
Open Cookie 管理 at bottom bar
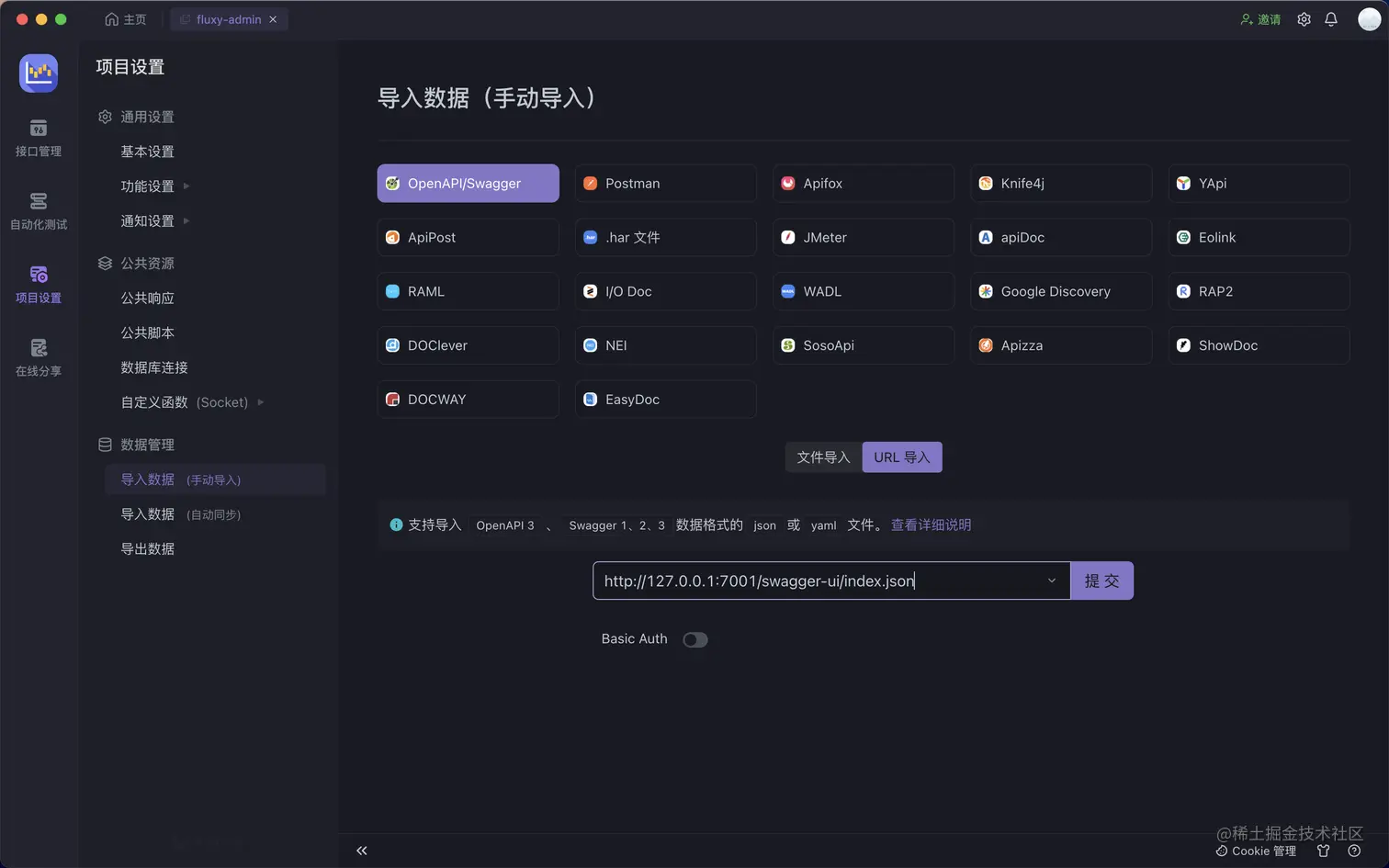pos(1256,851)
